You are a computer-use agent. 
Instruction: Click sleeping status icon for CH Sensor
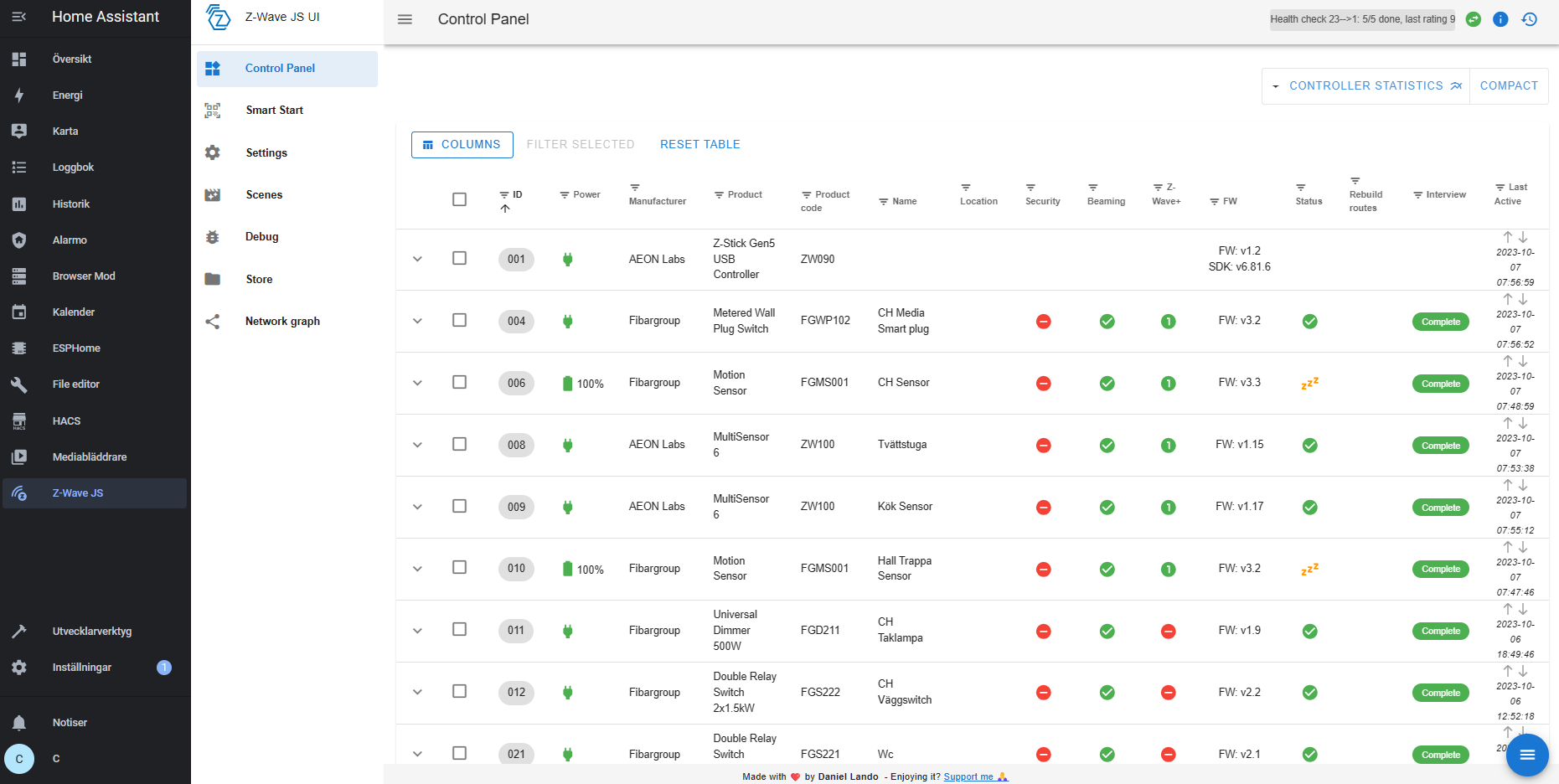pyautogui.click(x=1309, y=384)
